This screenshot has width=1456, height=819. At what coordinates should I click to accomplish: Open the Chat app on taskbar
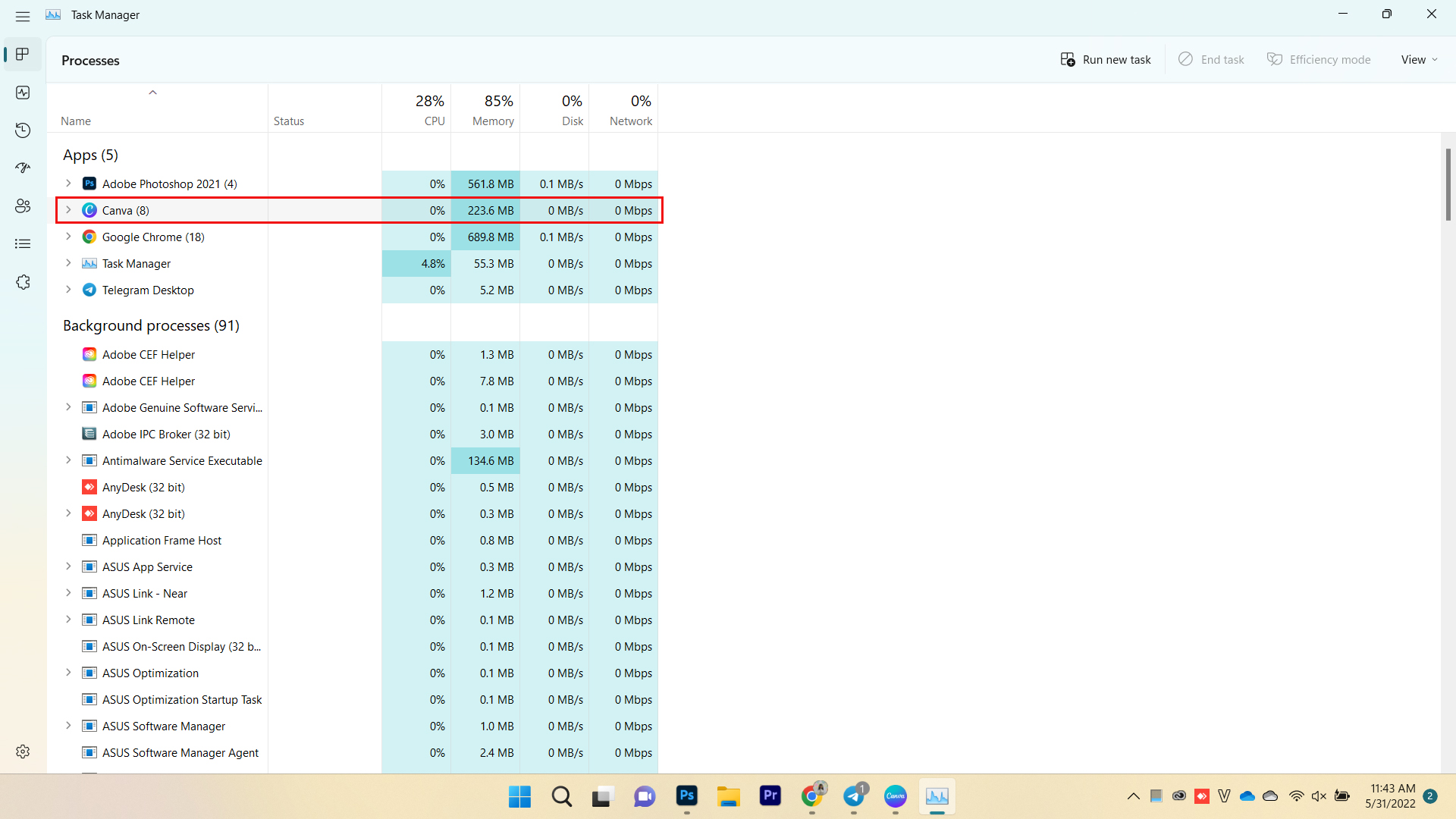coord(645,796)
